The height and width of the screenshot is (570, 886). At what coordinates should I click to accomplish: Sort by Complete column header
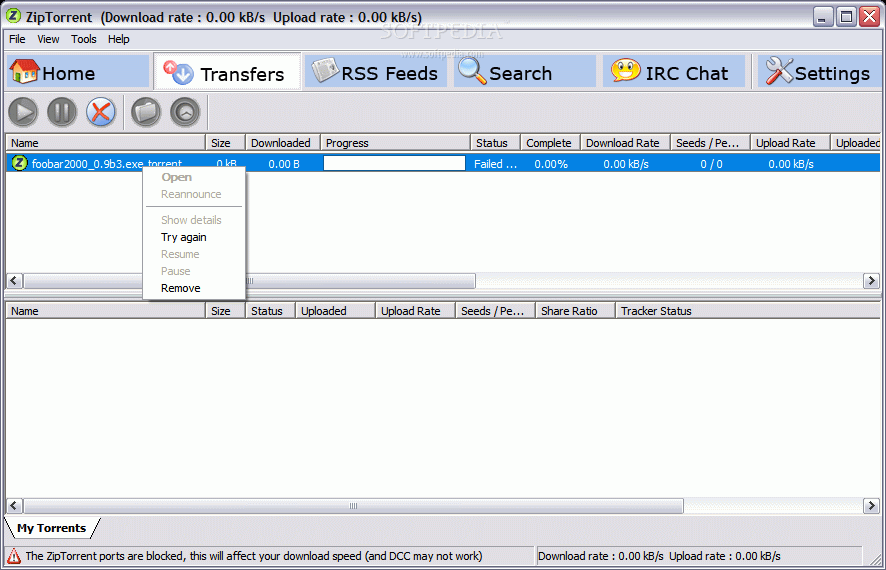coord(550,143)
